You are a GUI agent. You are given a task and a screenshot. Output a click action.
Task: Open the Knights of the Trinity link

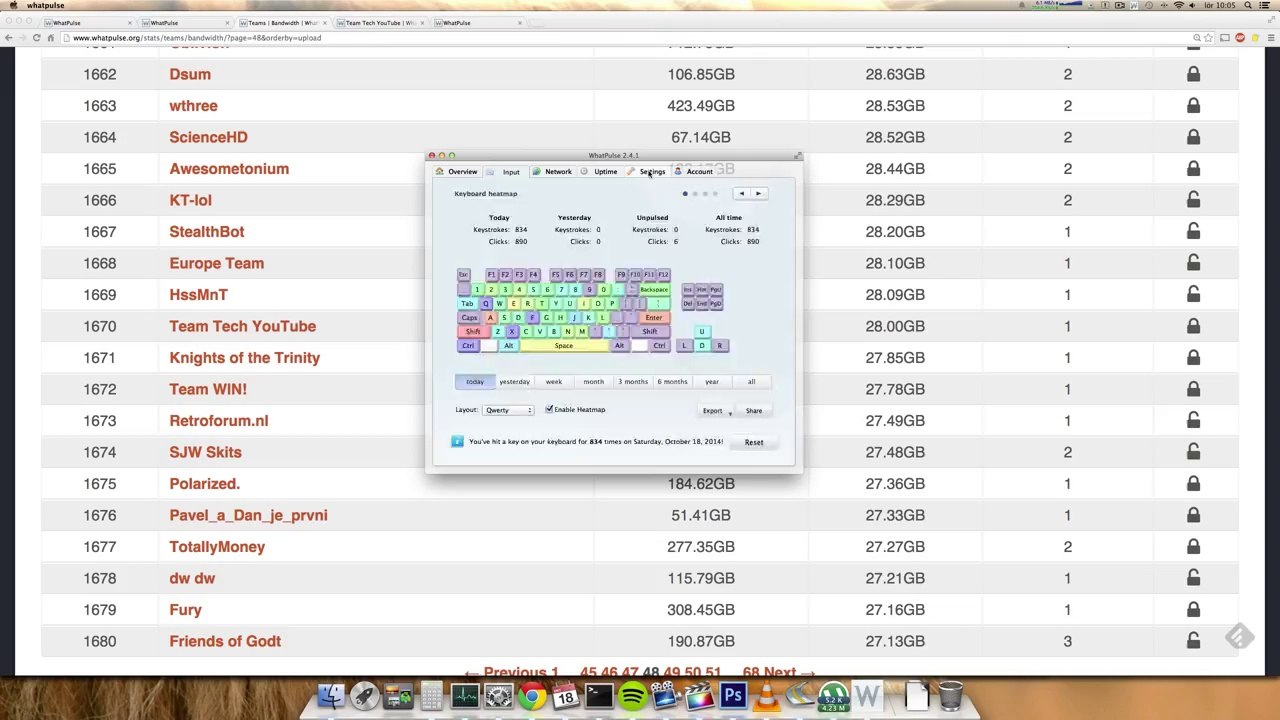pyautogui.click(x=245, y=358)
